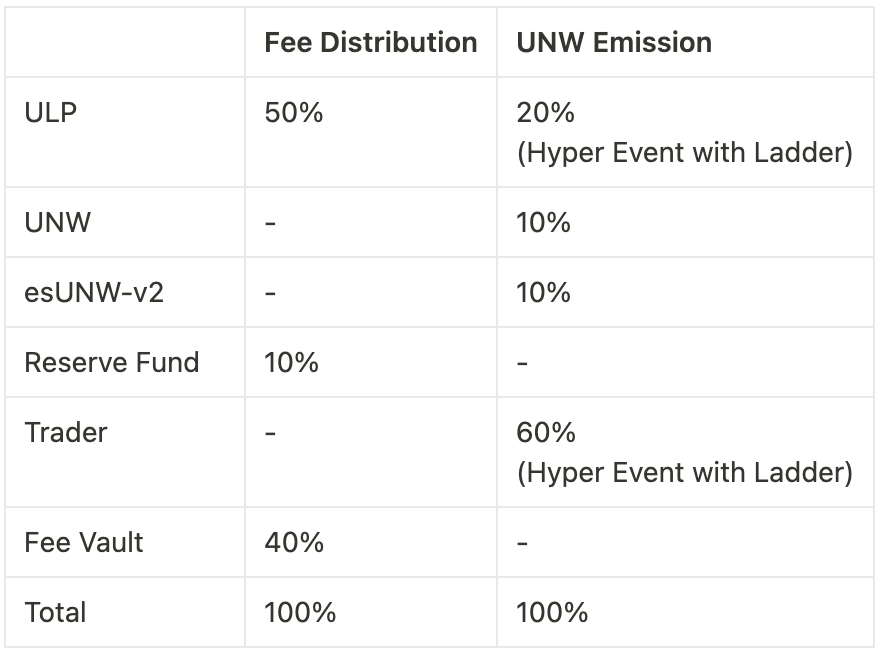Select the 20% emission value for ULP

point(545,113)
